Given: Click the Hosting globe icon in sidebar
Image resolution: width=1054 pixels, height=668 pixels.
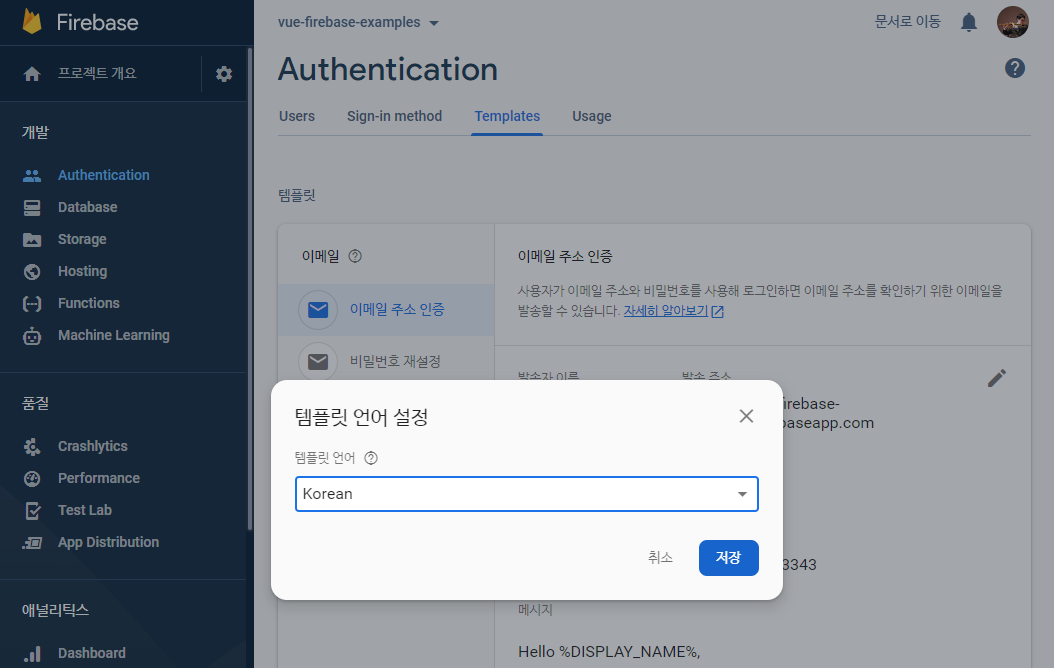Looking at the screenshot, I should pyautogui.click(x=32, y=272).
